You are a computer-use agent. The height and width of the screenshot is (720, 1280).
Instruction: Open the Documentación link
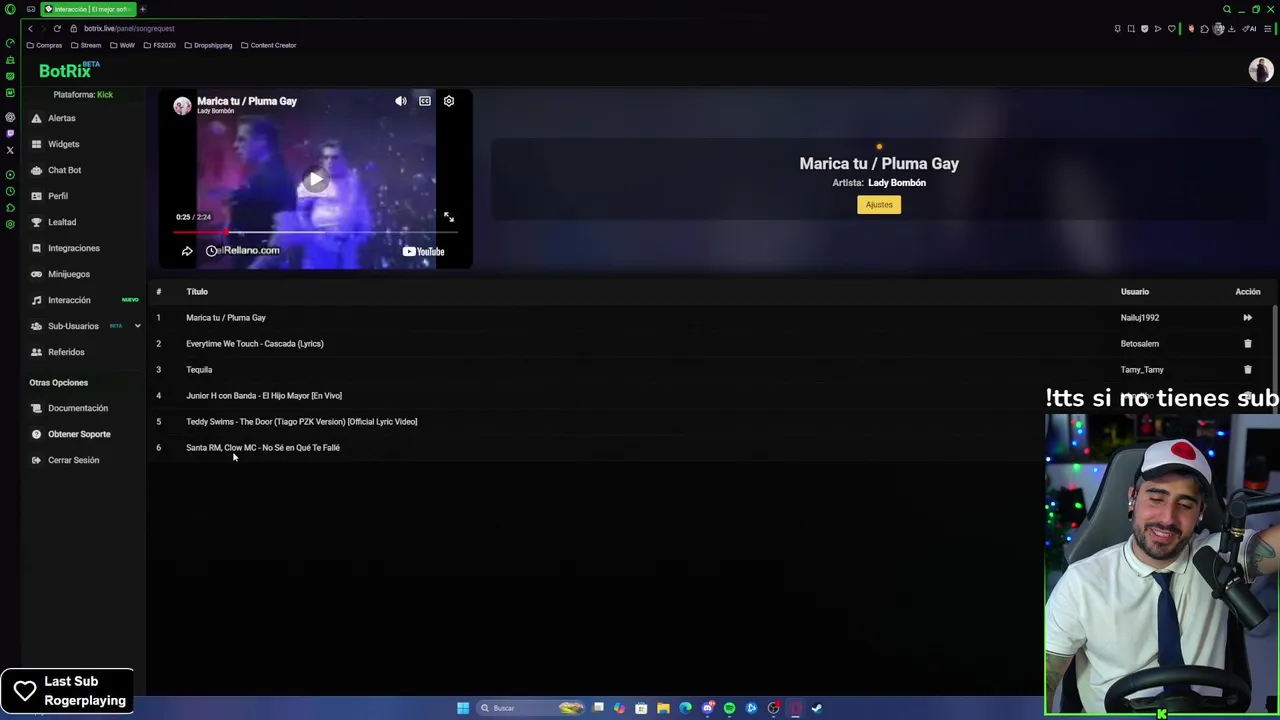[x=77, y=408]
